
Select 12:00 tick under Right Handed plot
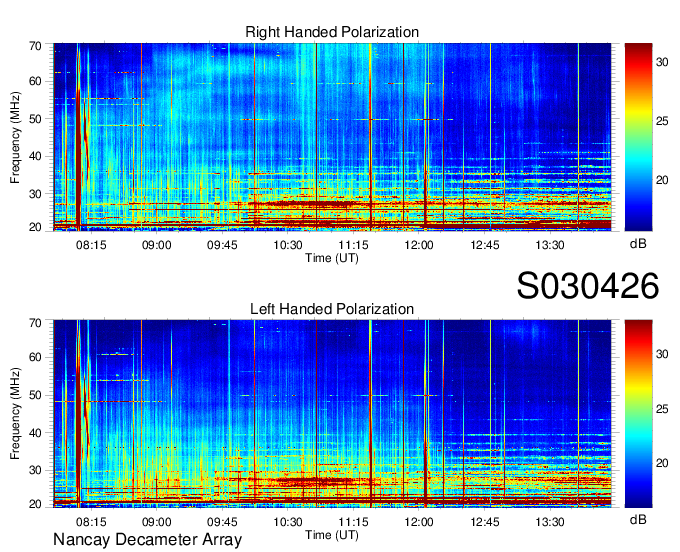[x=418, y=245]
